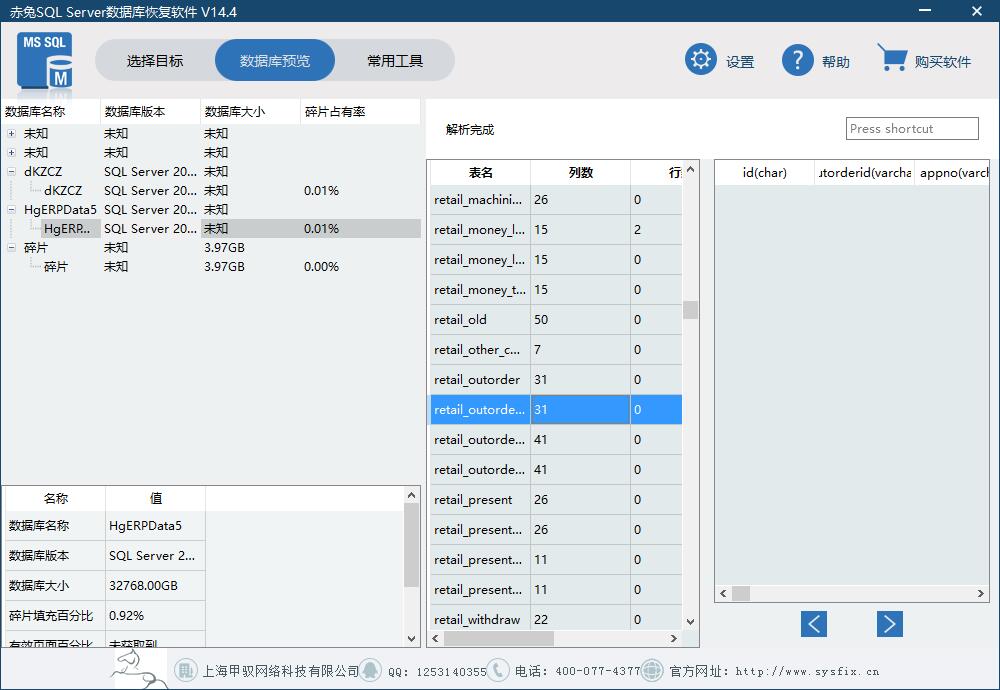Click the 数据库名称 tree column header
Image resolution: width=1000 pixels, height=690 pixels.
tap(51, 112)
